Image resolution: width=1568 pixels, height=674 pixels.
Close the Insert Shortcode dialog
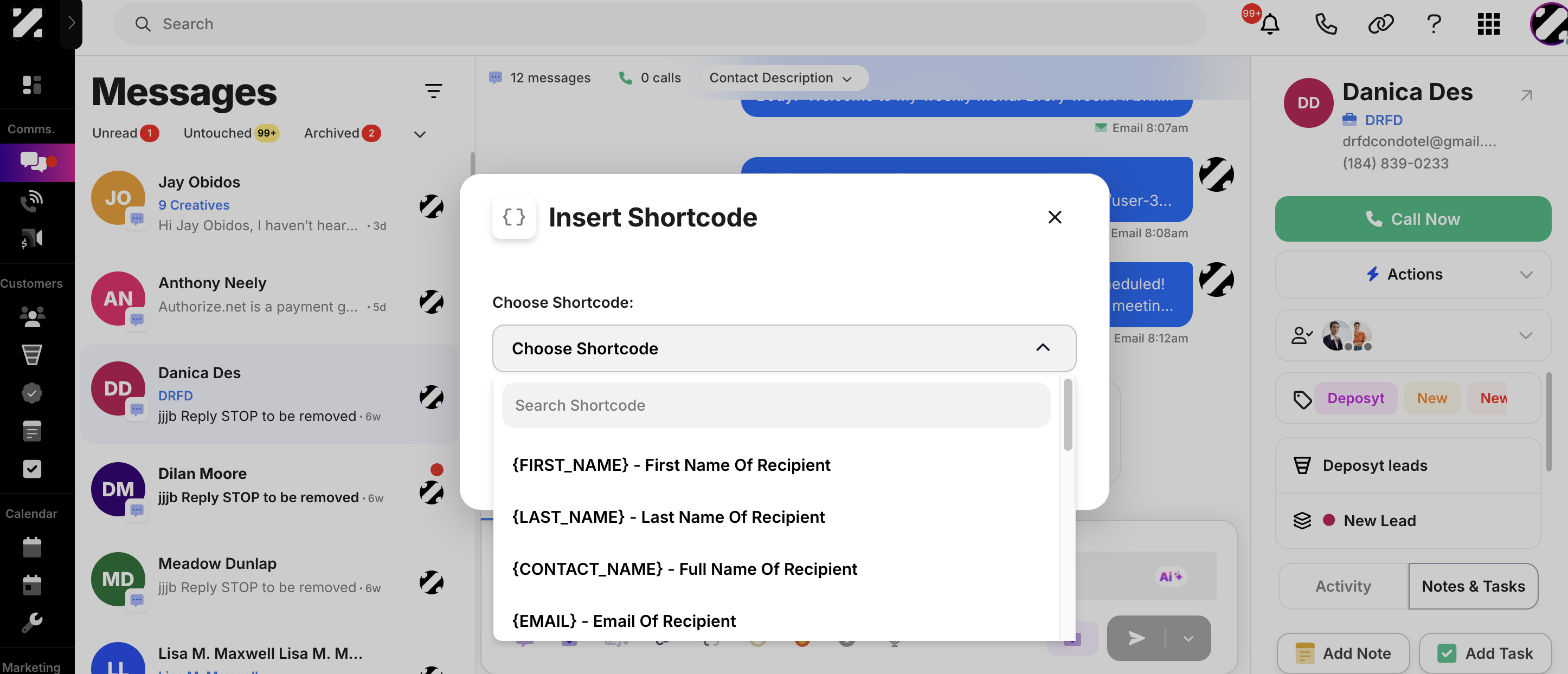pos(1054,217)
